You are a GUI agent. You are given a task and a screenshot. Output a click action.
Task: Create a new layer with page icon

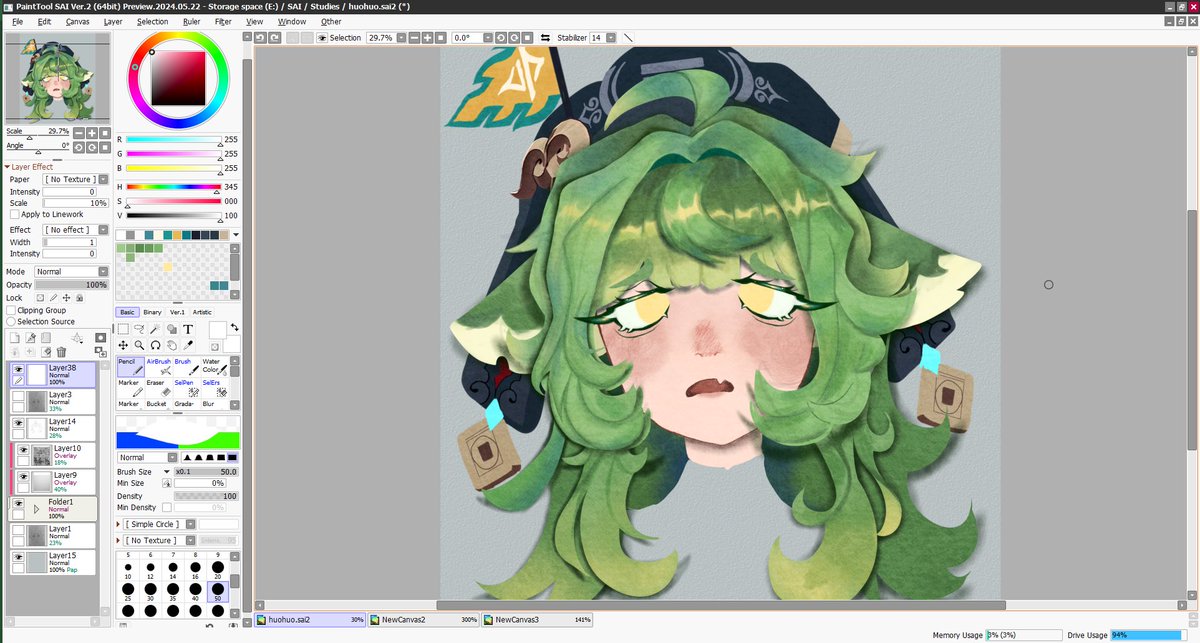15,339
